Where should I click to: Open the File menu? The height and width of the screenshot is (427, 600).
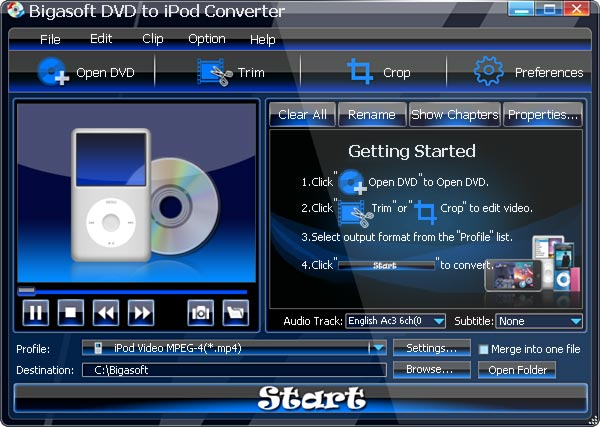(x=50, y=39)
